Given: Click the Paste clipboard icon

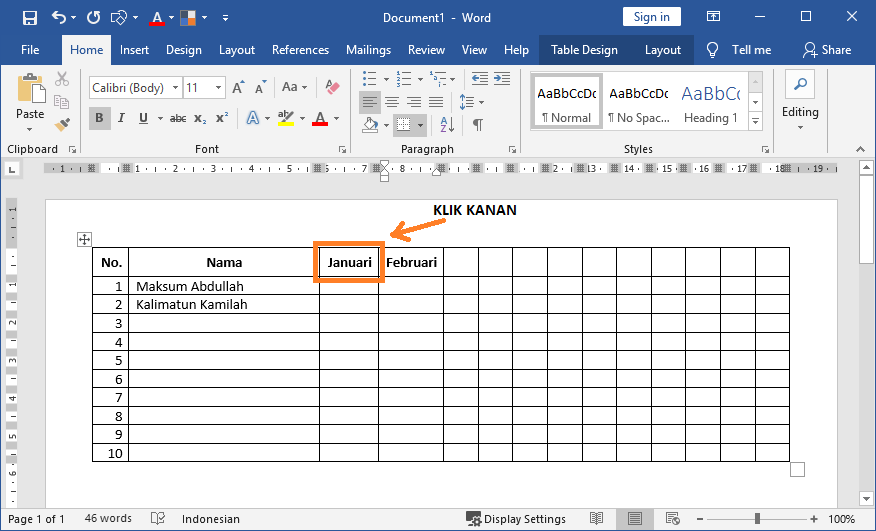Looking at the screenshot, I should [x=31, y=89].
